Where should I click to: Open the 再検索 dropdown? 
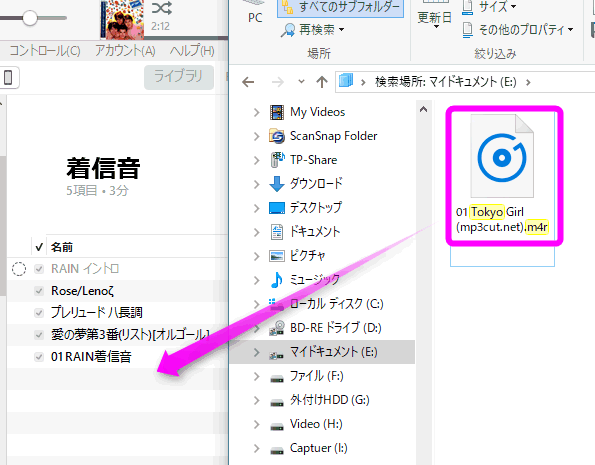(x=313, y=30)
